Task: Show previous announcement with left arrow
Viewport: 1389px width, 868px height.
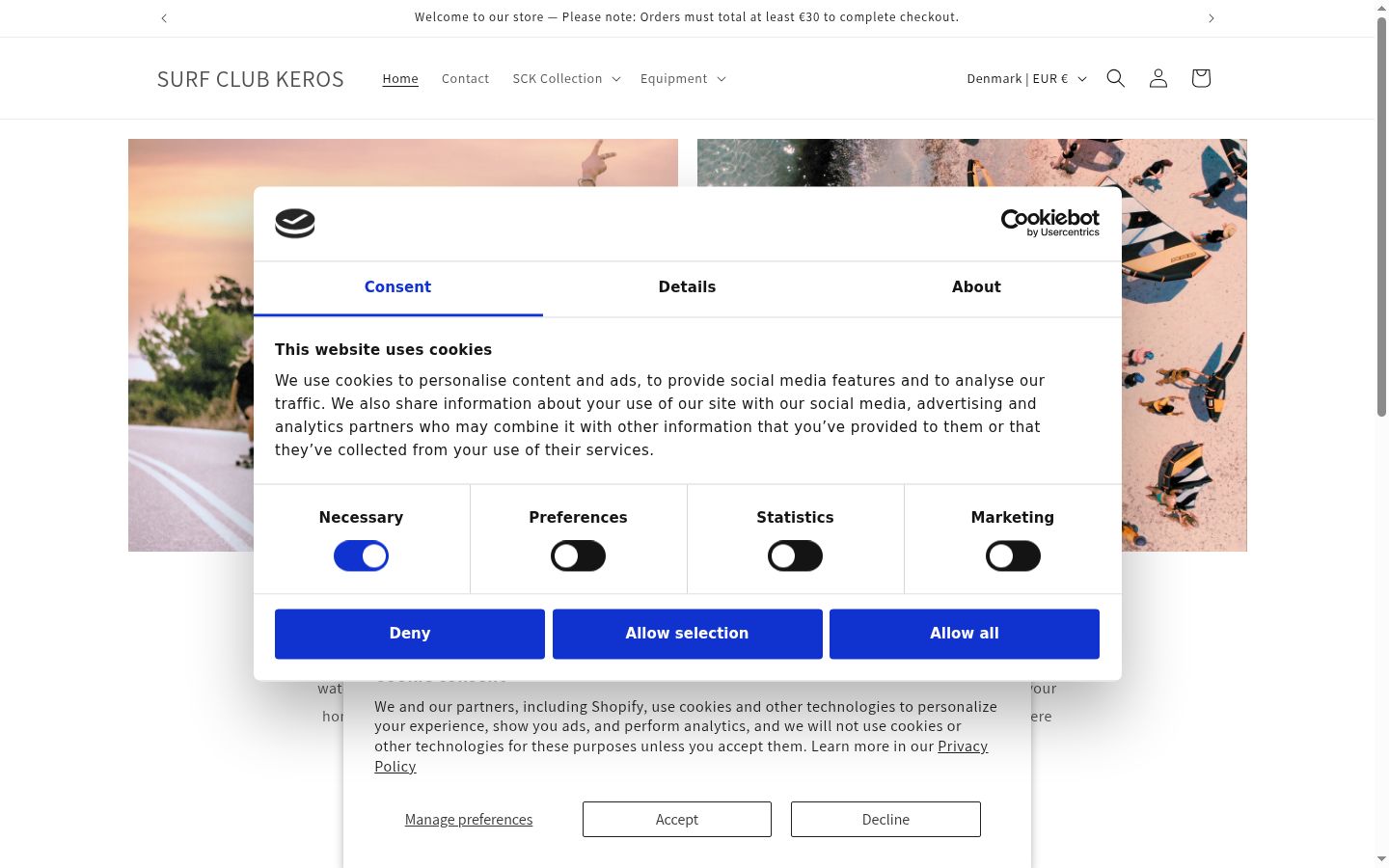Action: (x=164, y=18)
